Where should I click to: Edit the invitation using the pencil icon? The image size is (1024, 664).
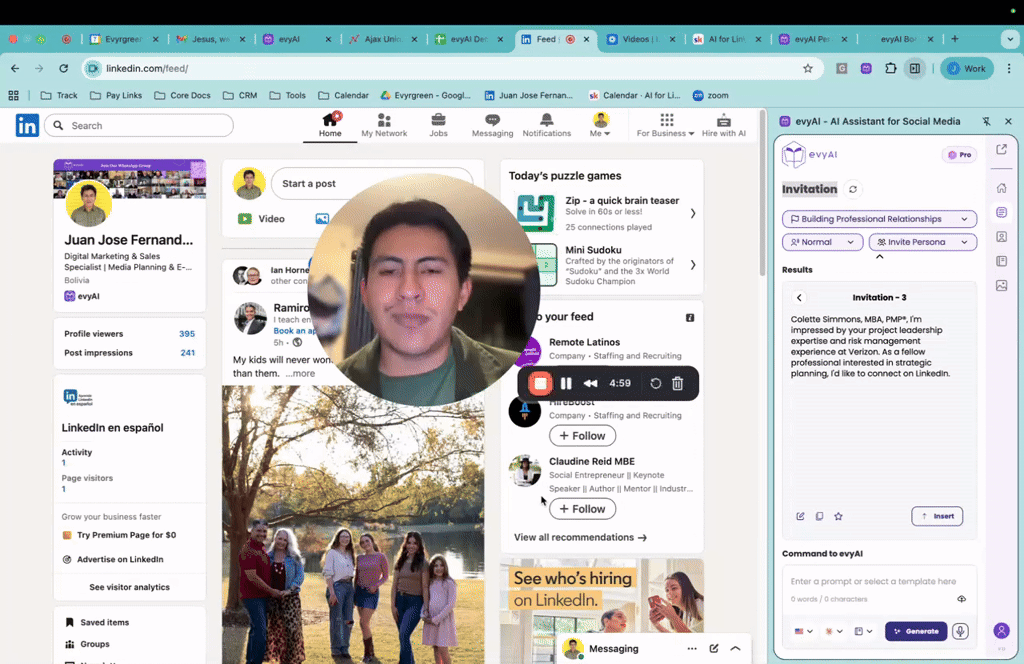(x=800, y=516)
